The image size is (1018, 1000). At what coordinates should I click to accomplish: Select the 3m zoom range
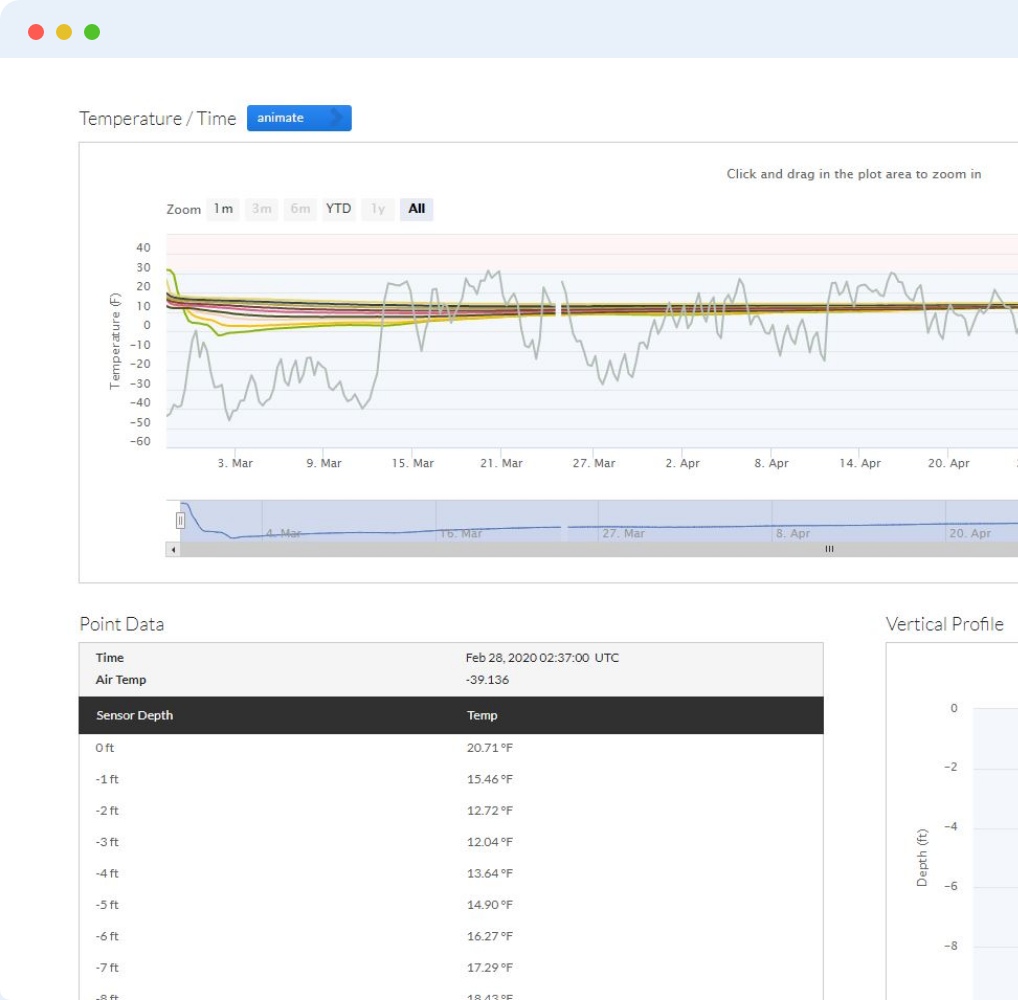point(262,209)
